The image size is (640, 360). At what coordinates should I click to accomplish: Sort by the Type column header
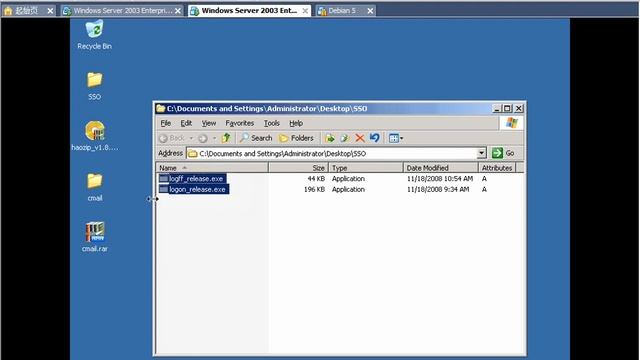pos(366,168)
